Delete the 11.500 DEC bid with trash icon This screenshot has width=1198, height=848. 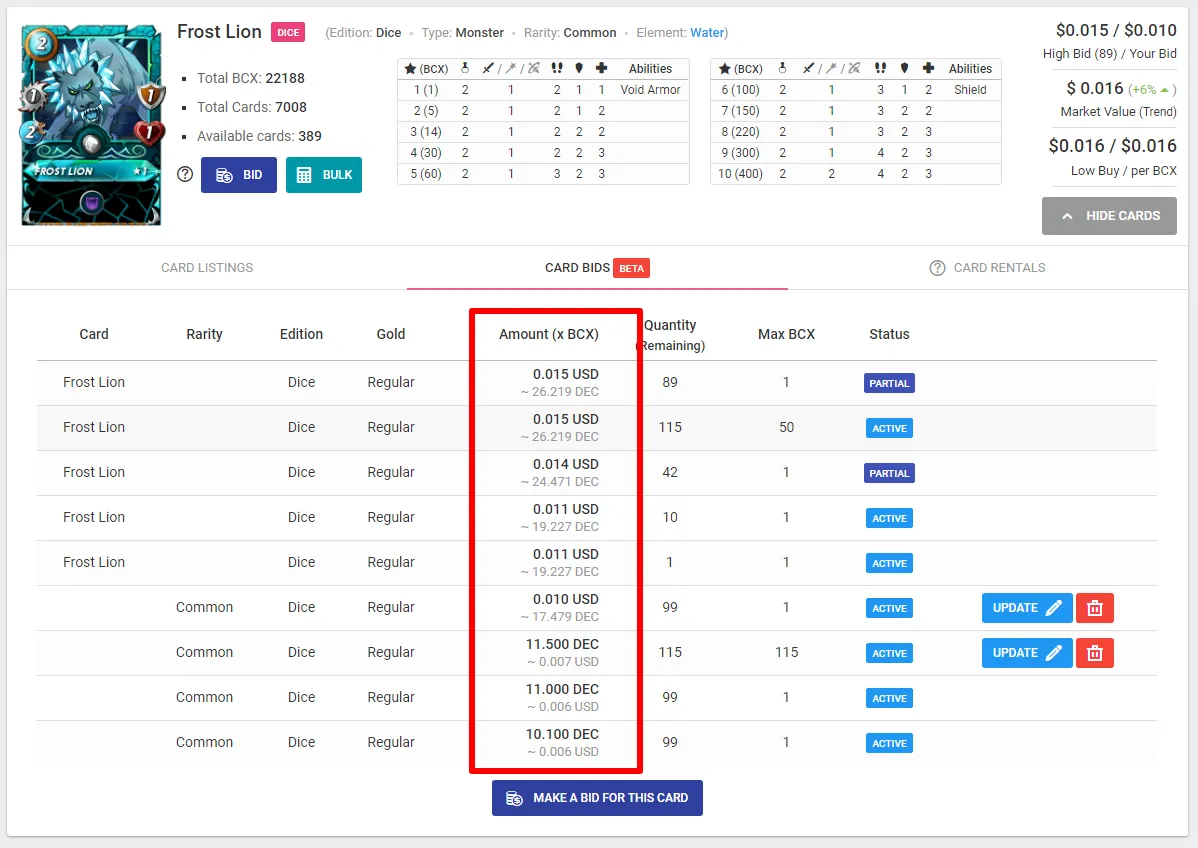click(1095, 653)
